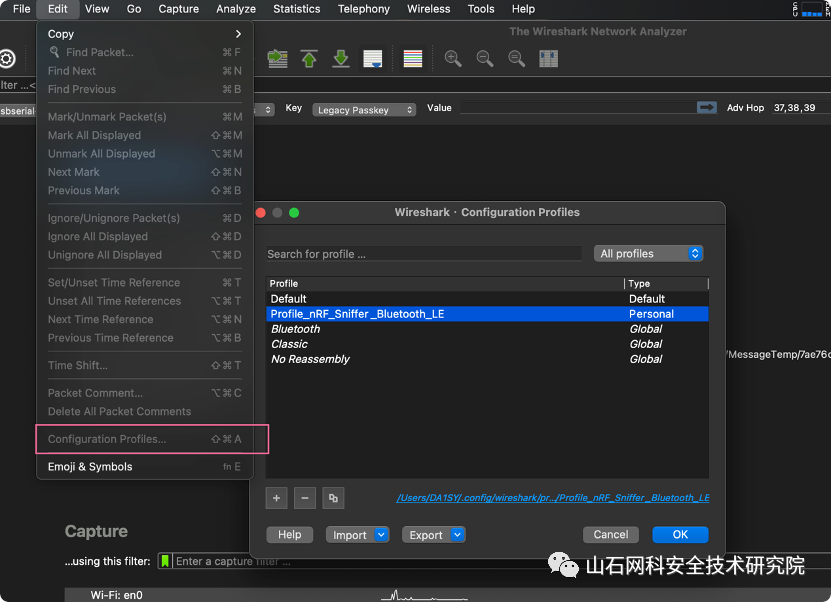Select the Classic global profile
The width and height of the screenshot is (832, 602).
click(487, 344)
